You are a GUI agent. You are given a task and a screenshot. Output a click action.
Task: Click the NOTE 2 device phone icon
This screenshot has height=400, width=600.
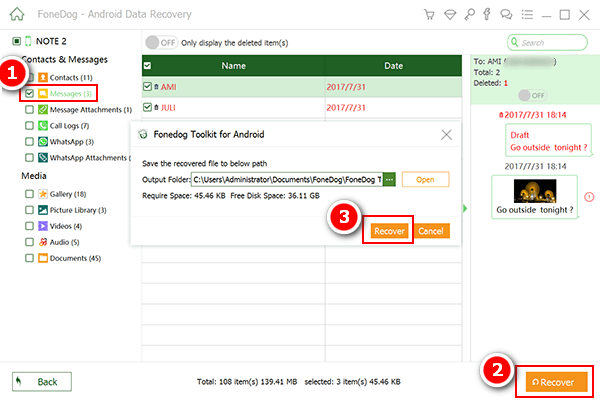click(28, 41)
